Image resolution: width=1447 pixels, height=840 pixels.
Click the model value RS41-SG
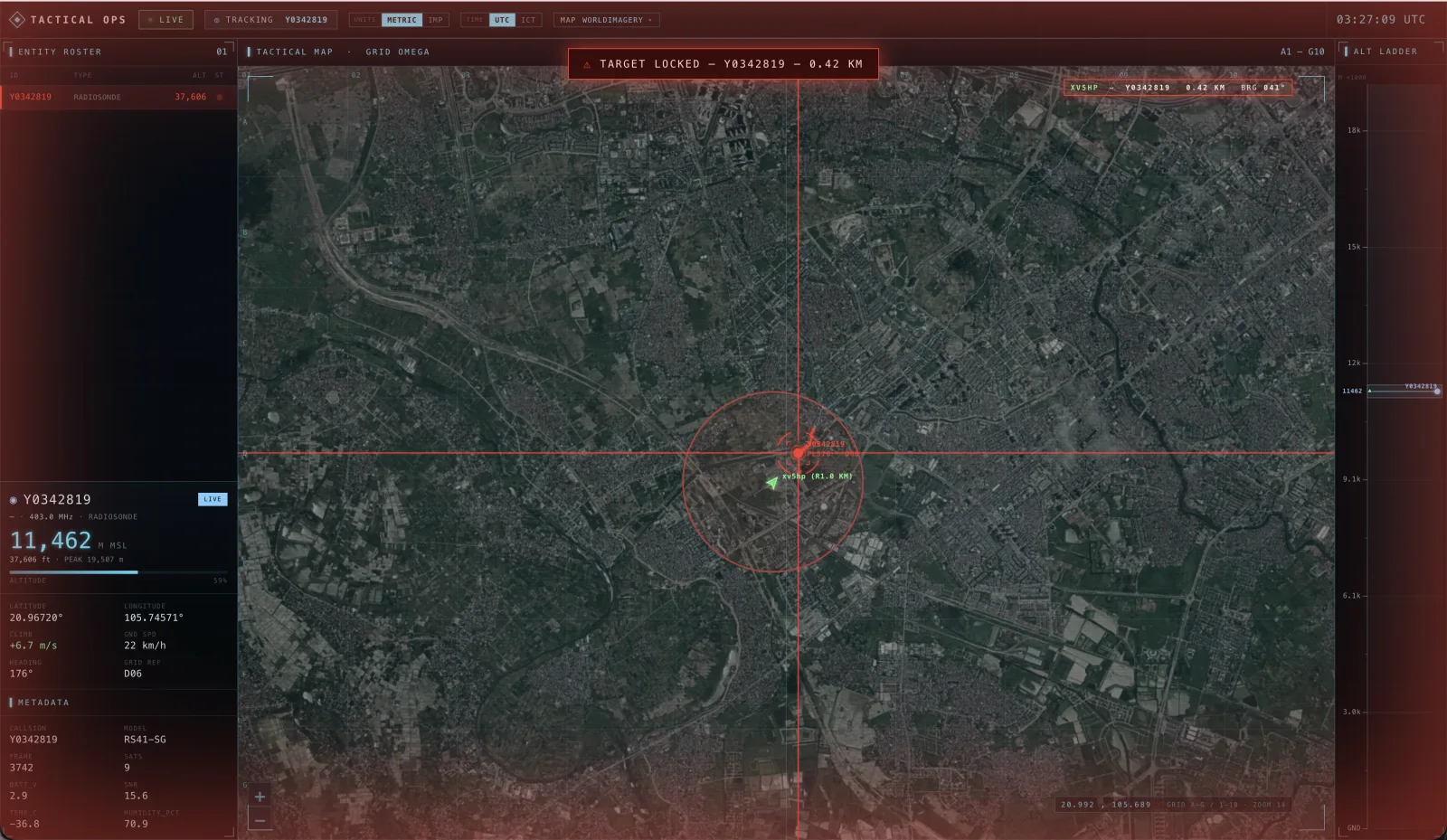[145, 740]
